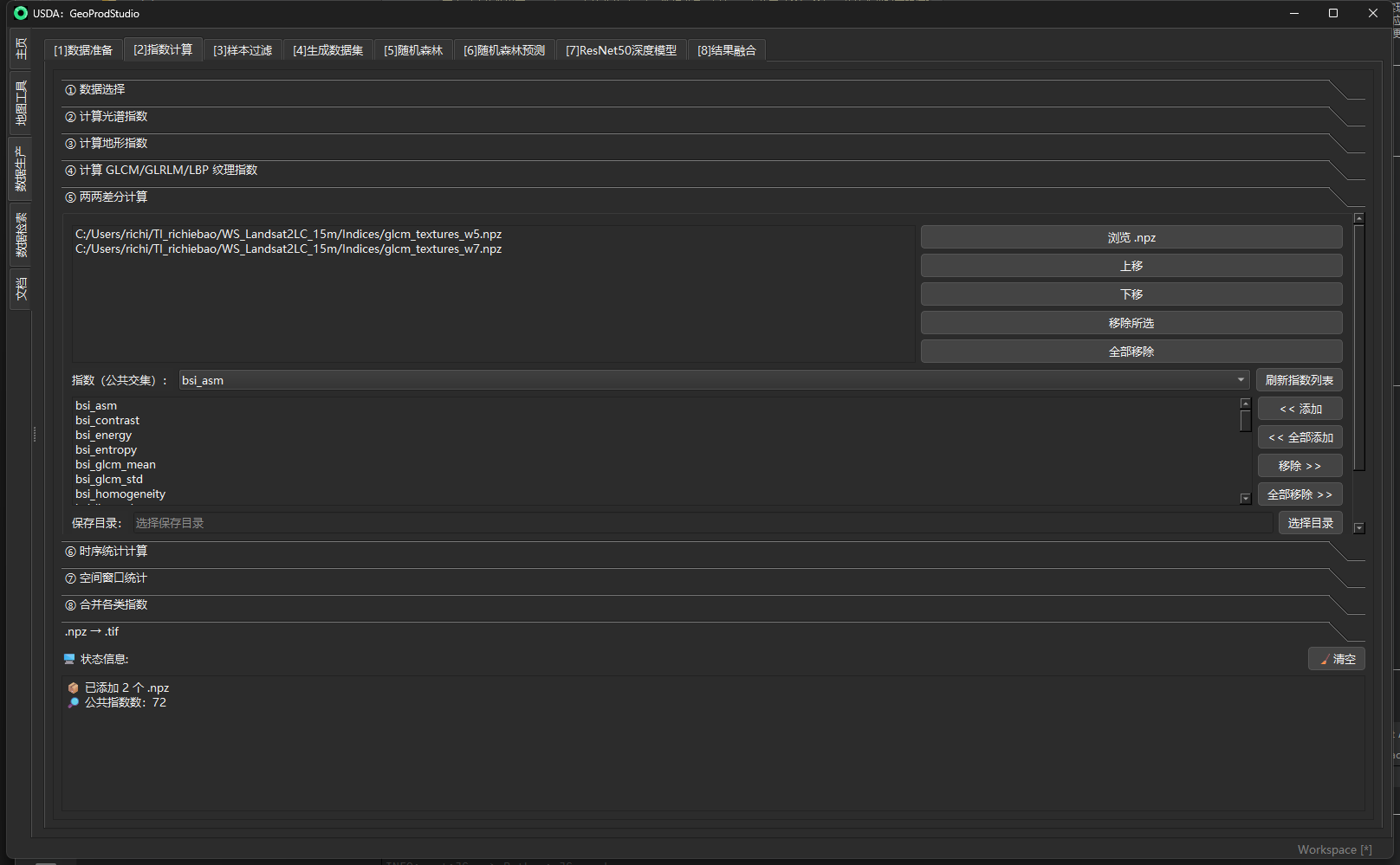Select the 地图工具 sidebar tab
Viewport: 1400px width, 865px height.
(x=21, y=102)
